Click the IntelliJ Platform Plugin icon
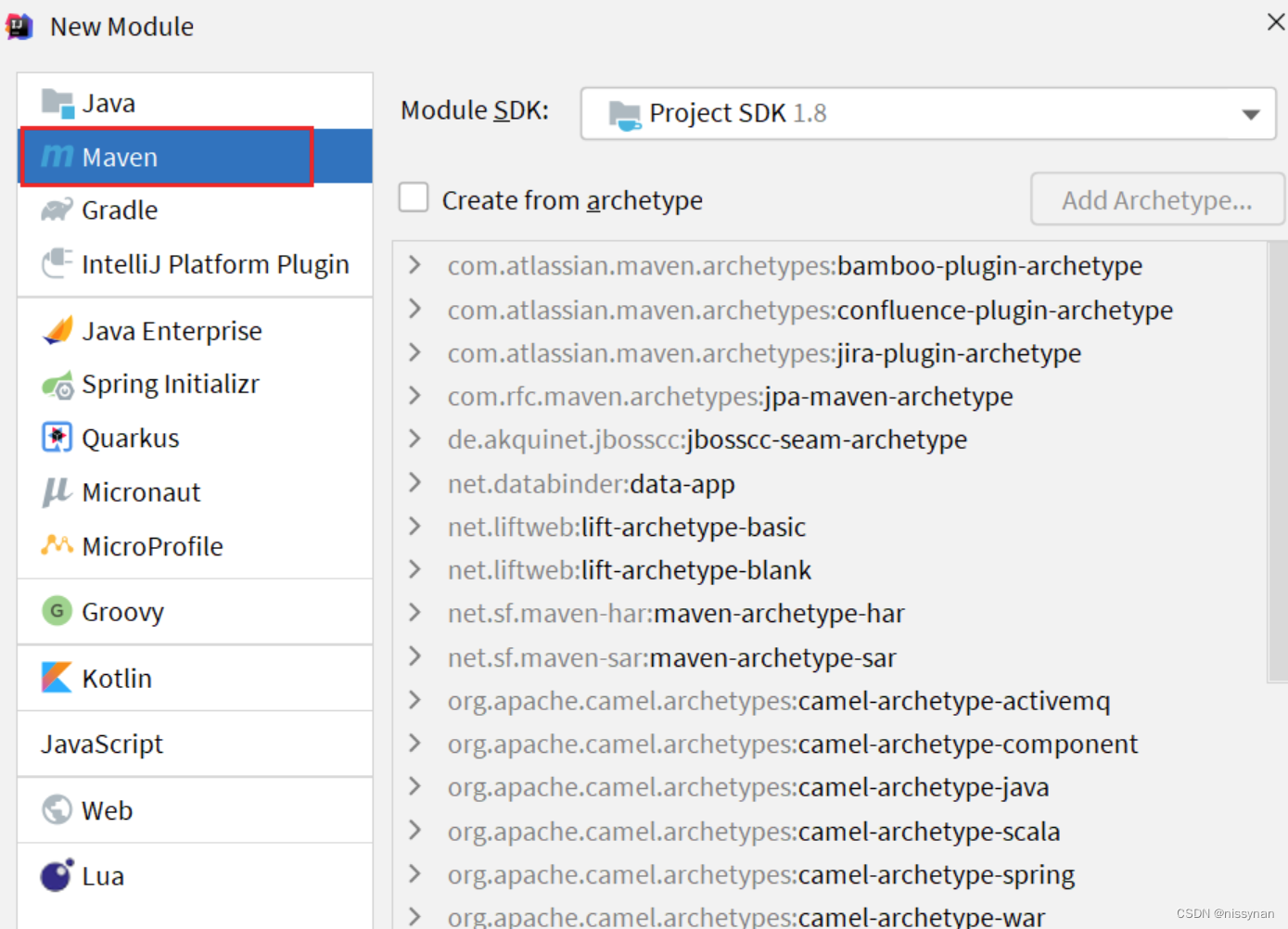The height and width of the screenshot is (929, 1288). pyautogui.click(x=57, y=263)
